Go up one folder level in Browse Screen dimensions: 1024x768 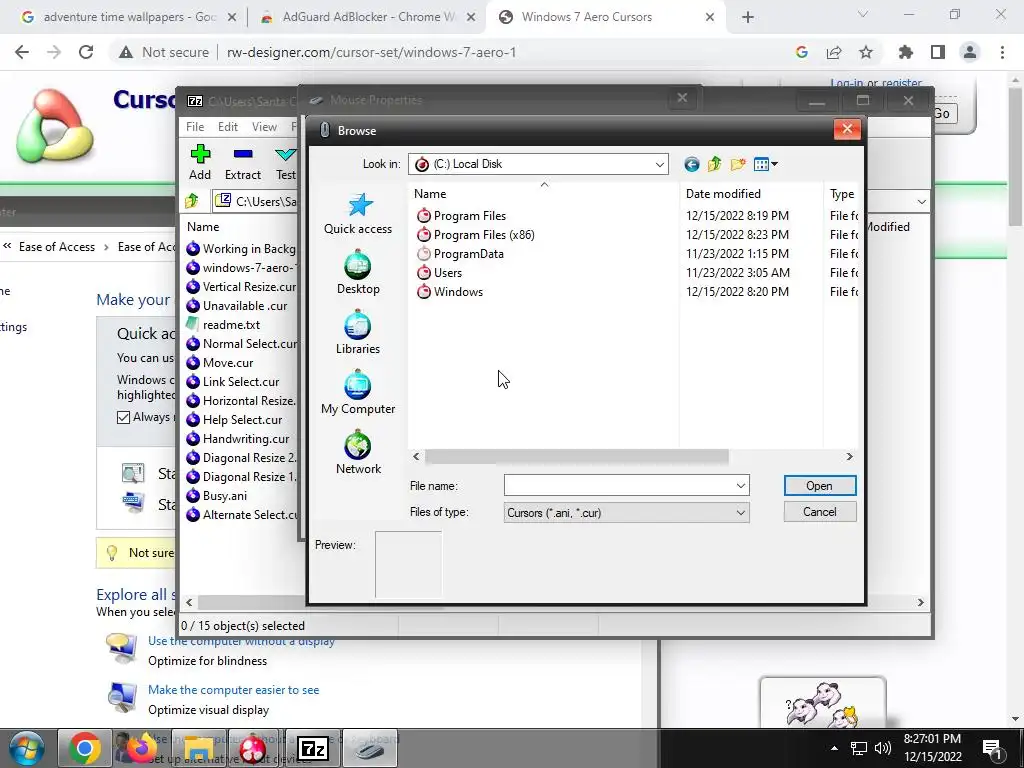714,165
